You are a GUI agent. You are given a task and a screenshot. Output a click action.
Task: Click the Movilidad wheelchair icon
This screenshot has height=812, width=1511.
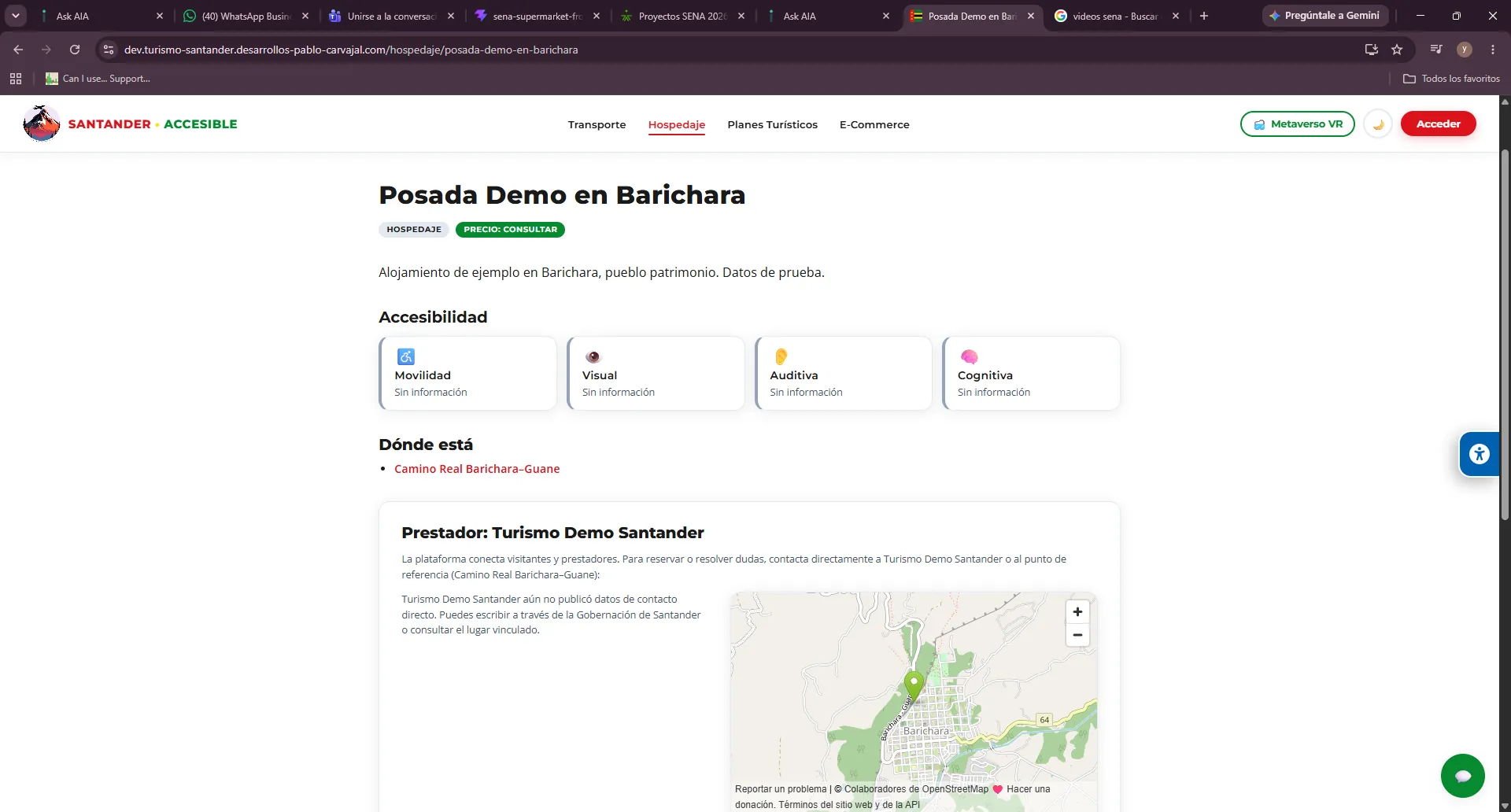pos(406,356)
